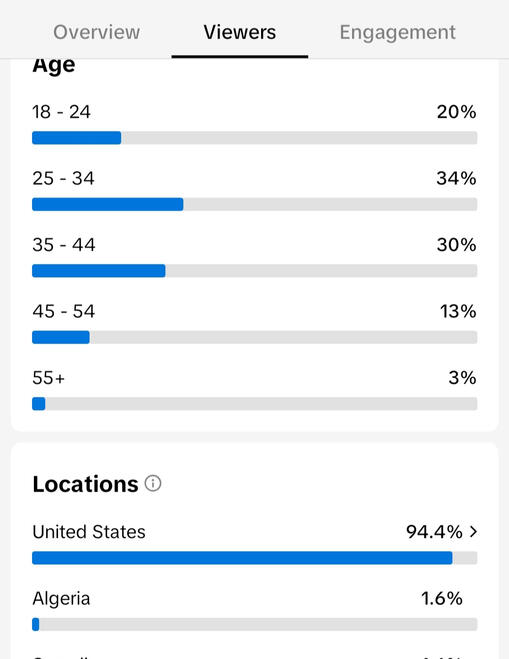Image resolution: width=509 pixels, height=659 pixels.
Task: Click the 94.4% percentage value
Action: pos(434,532)
